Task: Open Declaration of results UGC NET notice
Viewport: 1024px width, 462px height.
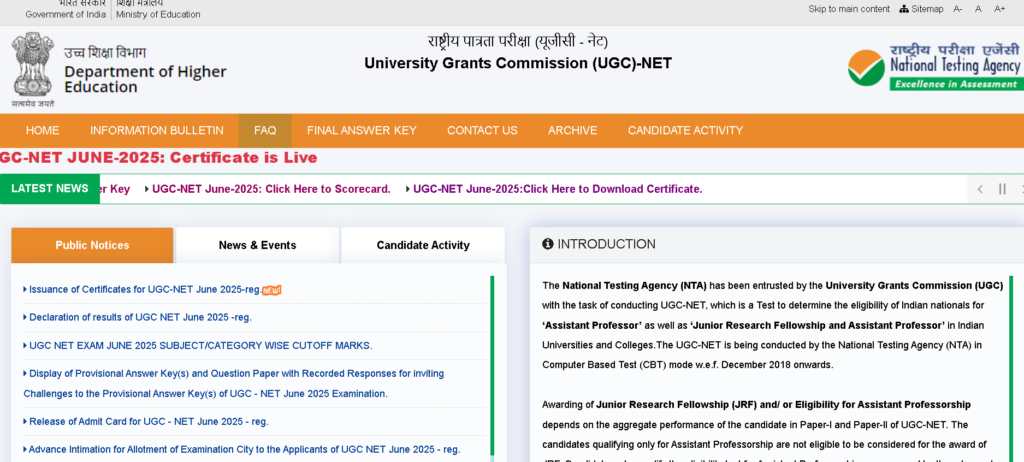Action: pyautogui.click(x=140, y=317)
